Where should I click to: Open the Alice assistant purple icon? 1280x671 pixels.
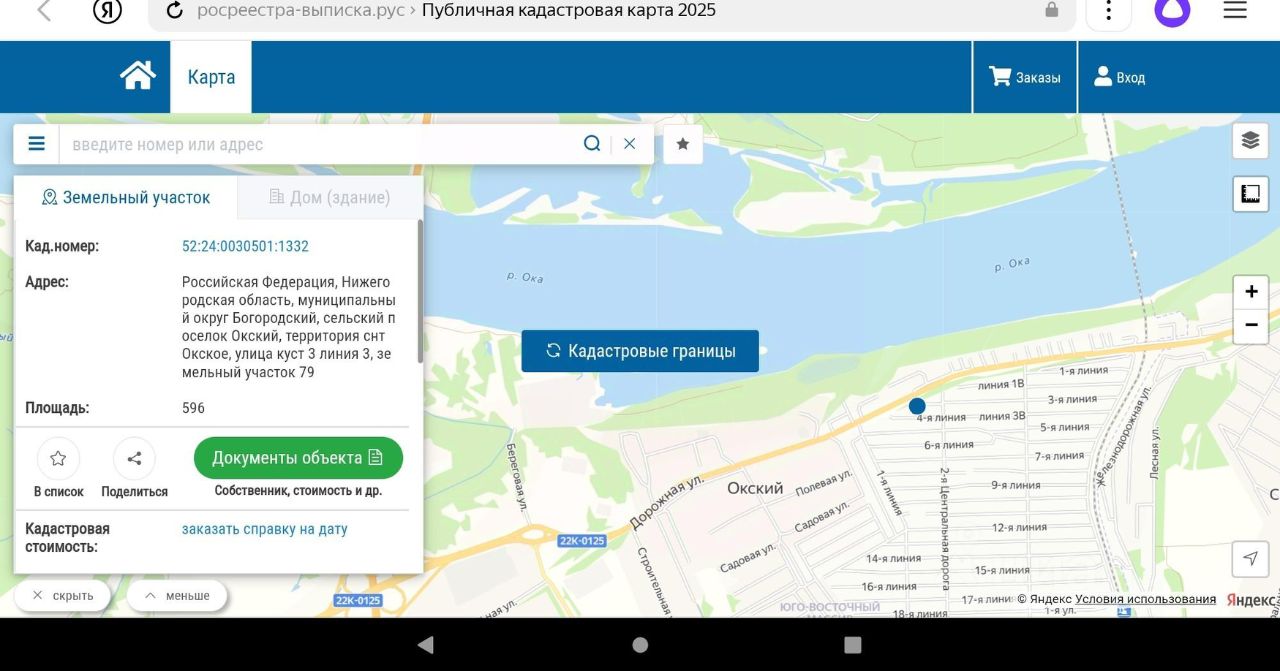(x=1172, y=11)
